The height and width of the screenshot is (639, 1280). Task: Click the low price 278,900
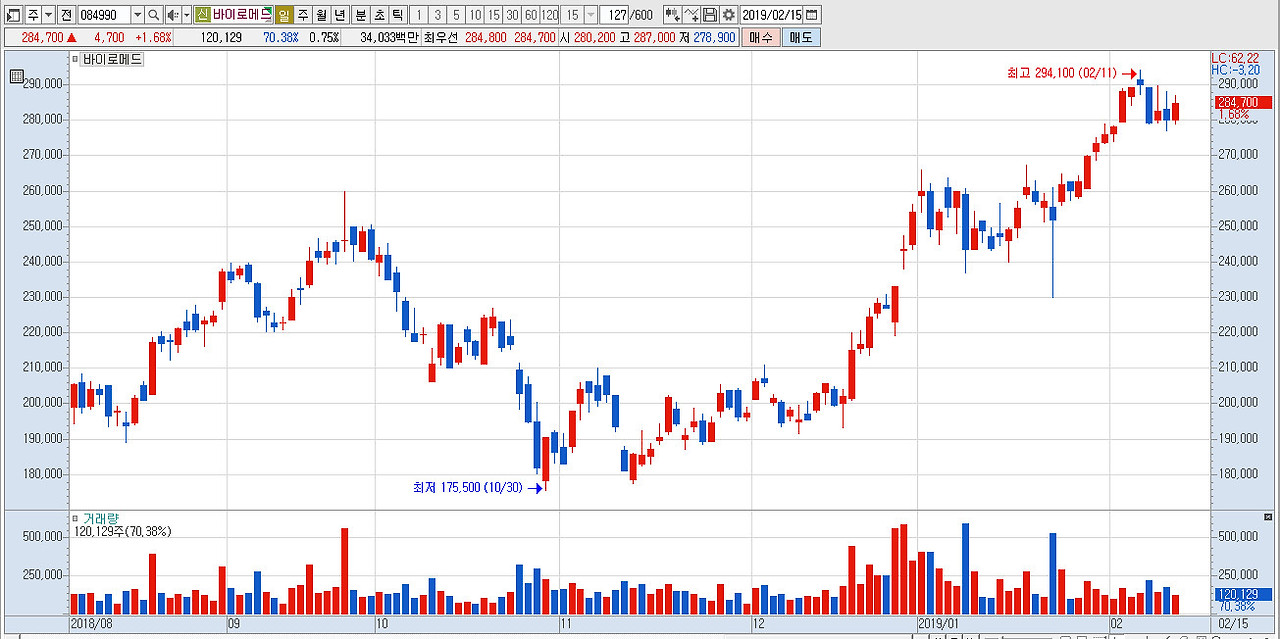[714, 37]
